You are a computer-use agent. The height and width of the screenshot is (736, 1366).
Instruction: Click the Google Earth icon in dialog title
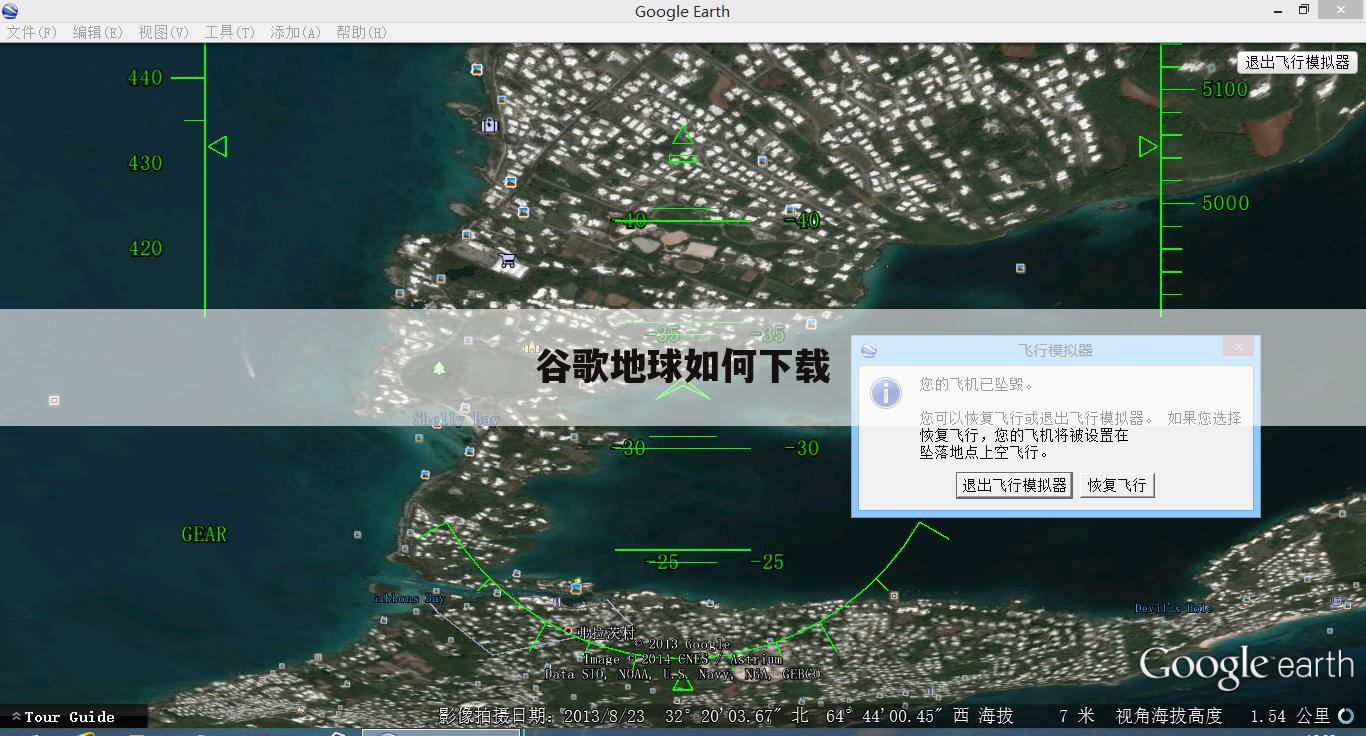click(x=869, y=350)
